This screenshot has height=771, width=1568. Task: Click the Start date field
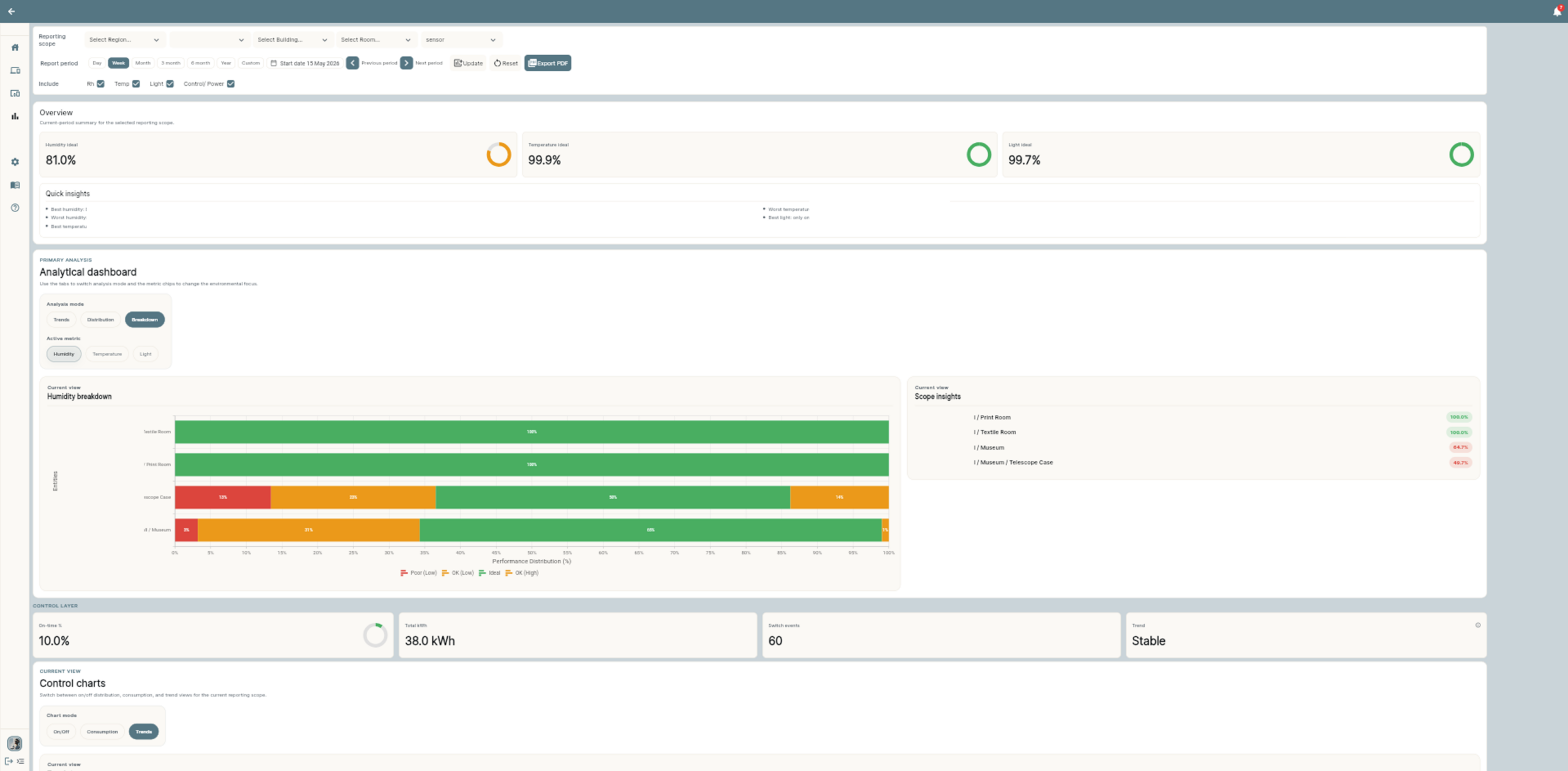coord(305,63)
